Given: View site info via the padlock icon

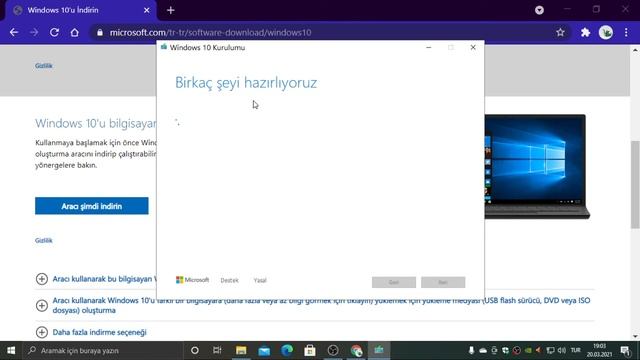Looking at the screenshot, I should (x=100, y=33).
